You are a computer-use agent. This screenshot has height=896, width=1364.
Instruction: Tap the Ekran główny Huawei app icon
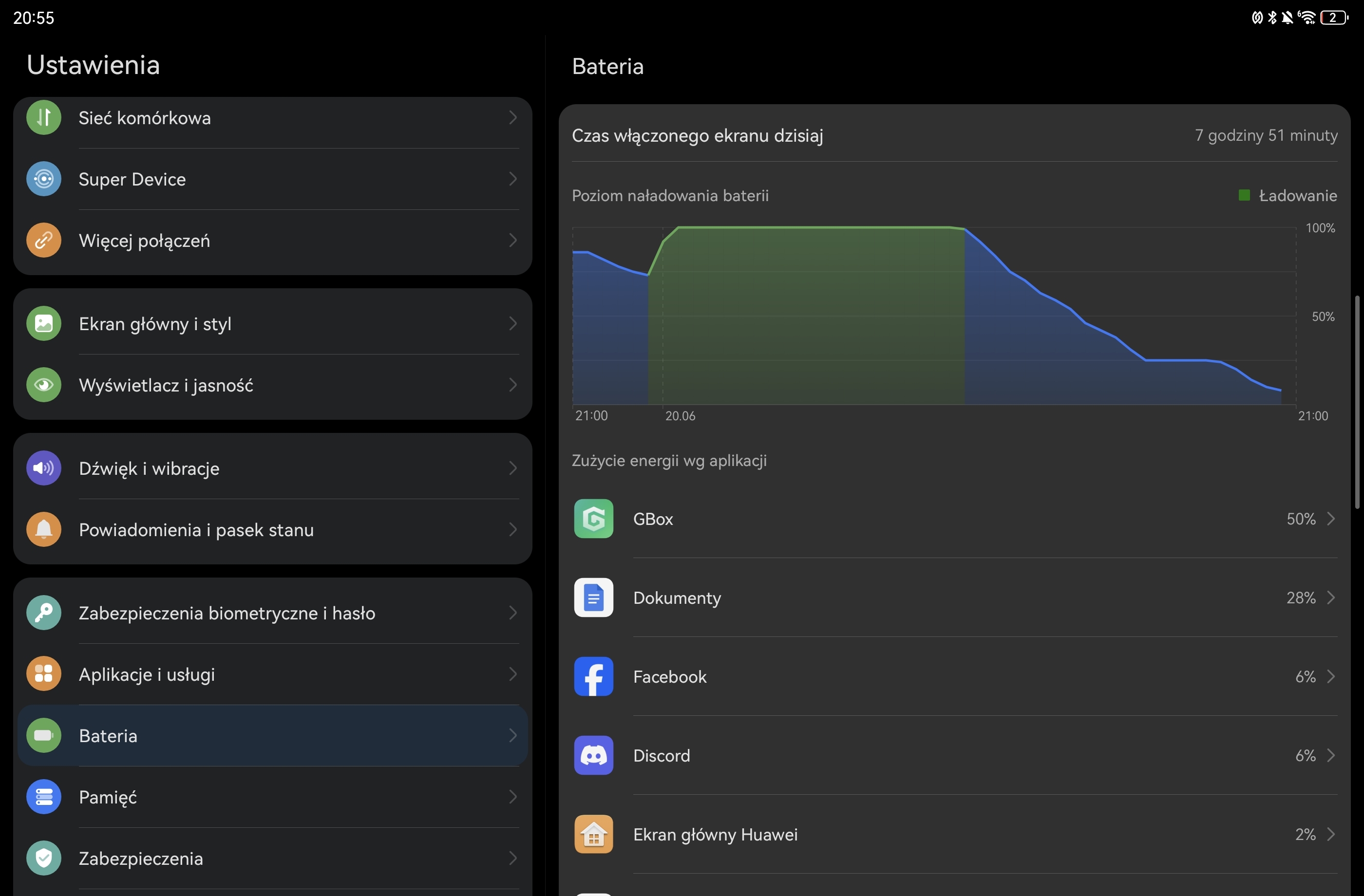[x=593, y=834]
